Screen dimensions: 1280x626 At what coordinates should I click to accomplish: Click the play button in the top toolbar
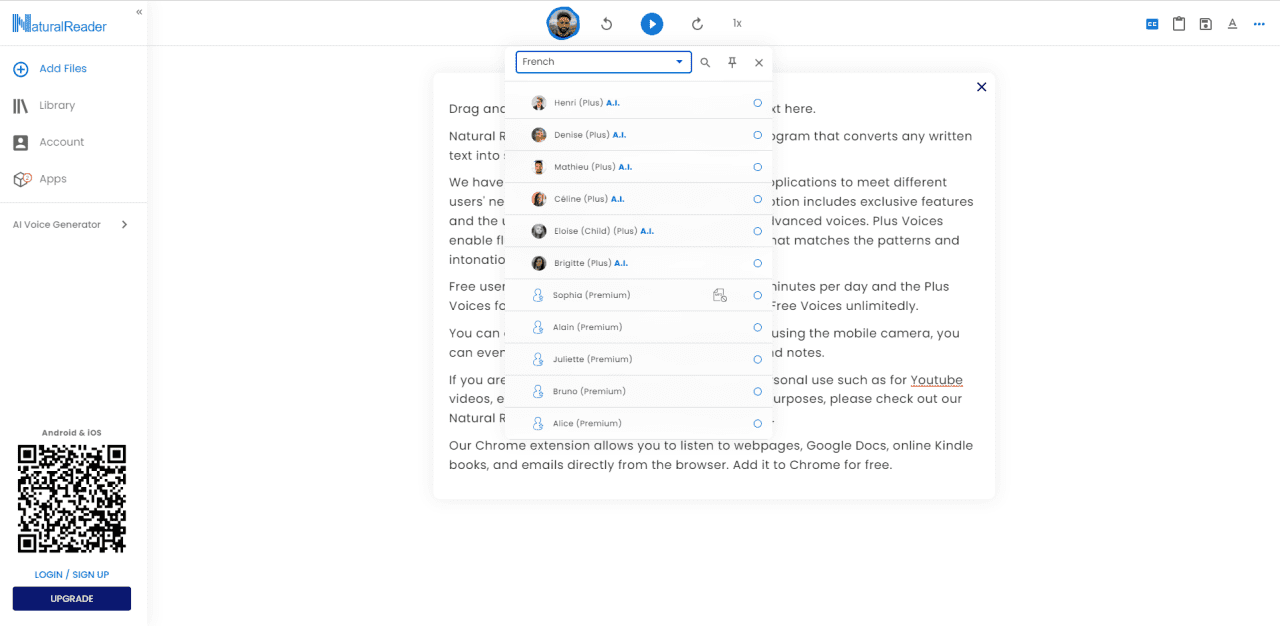click(652, 23)
